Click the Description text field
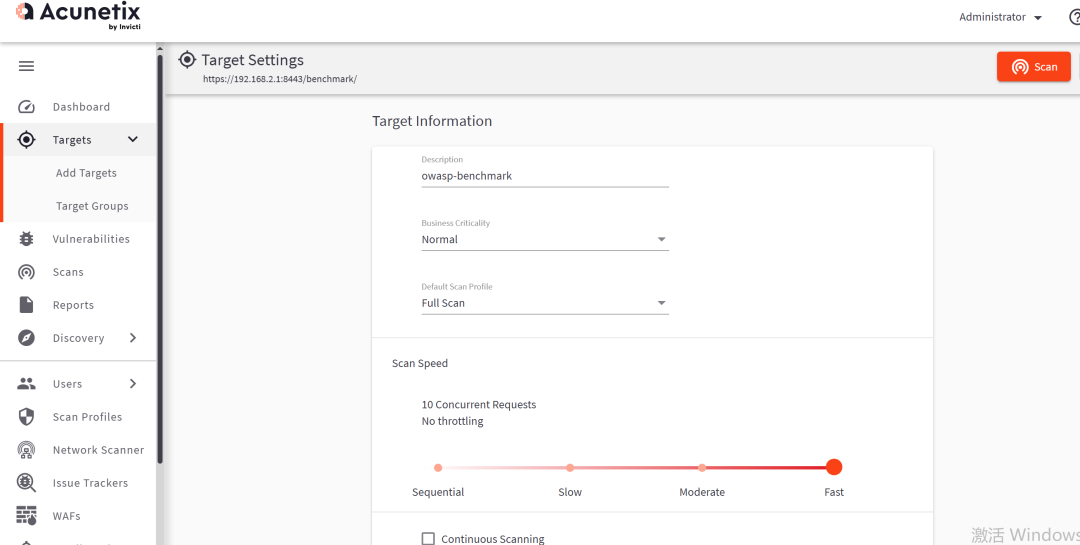1080x545 pixels. [544, 176]
